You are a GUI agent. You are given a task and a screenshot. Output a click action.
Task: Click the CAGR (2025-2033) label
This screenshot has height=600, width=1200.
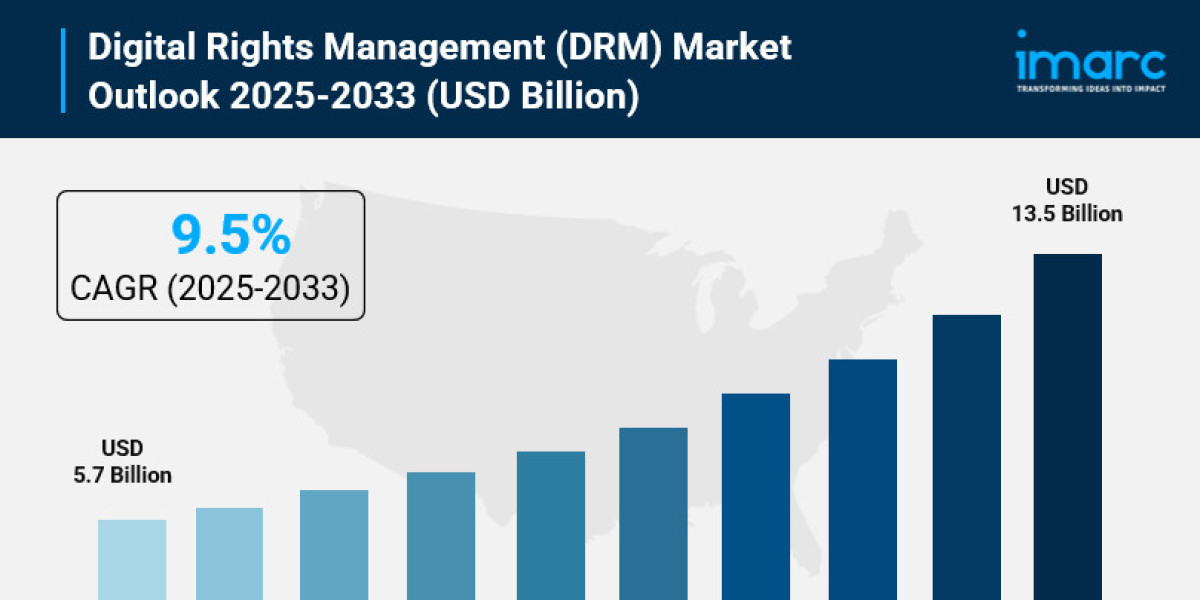pyautogui.click(x=210, y=288)
